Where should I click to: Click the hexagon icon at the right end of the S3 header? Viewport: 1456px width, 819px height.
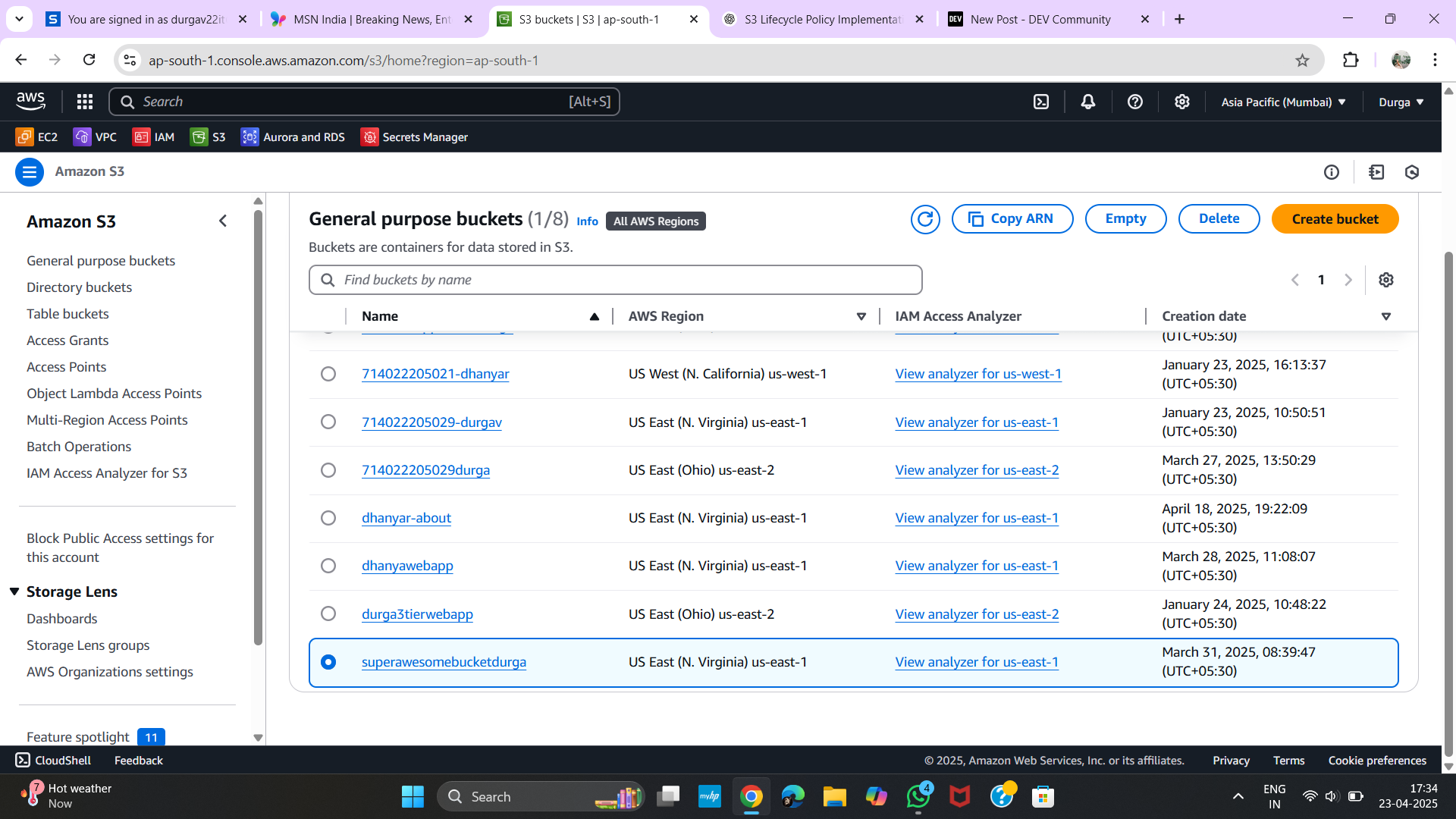[x=1412, y=172]
